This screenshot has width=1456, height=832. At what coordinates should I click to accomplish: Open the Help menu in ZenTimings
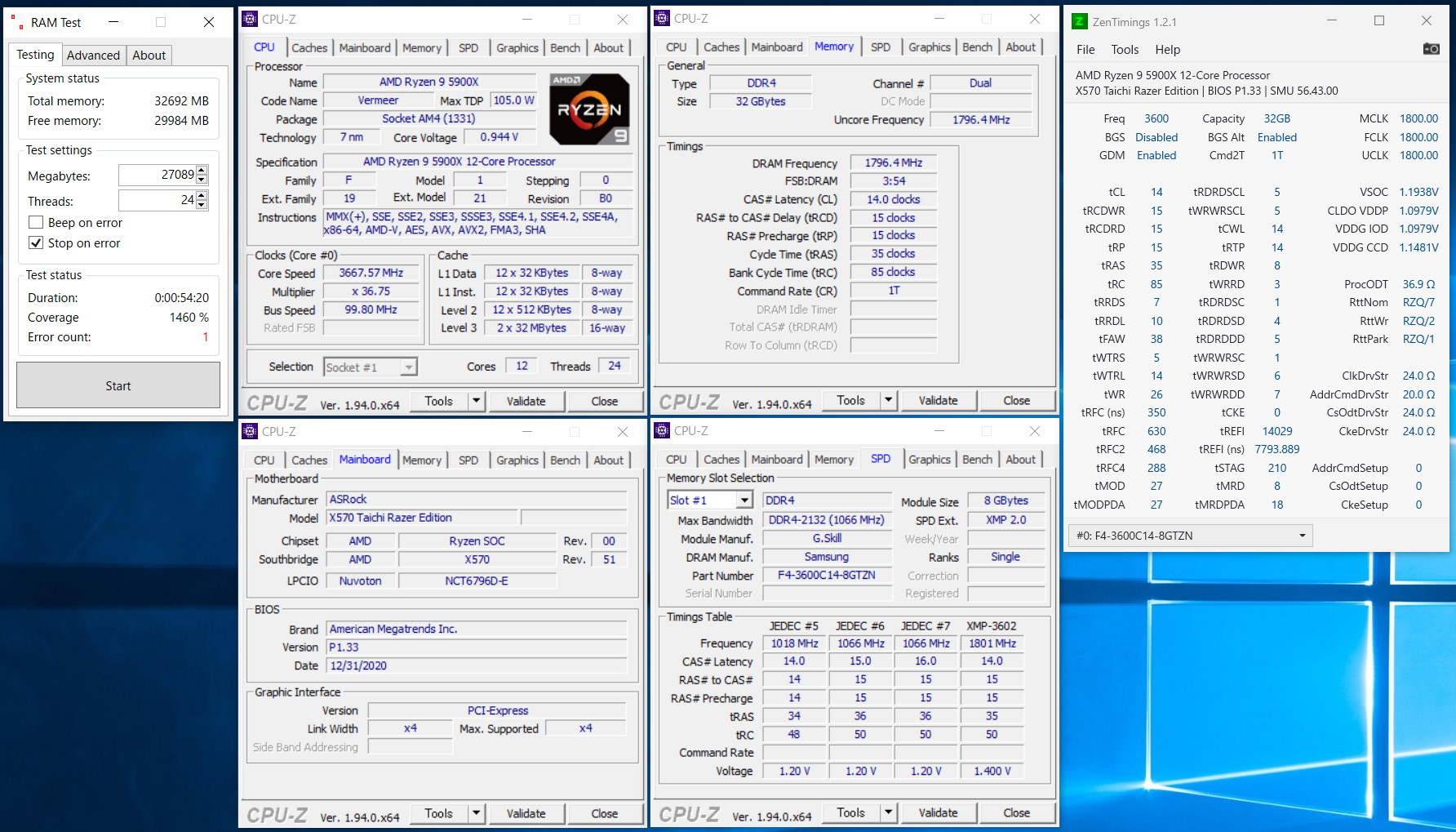(x=1167, y=49)
